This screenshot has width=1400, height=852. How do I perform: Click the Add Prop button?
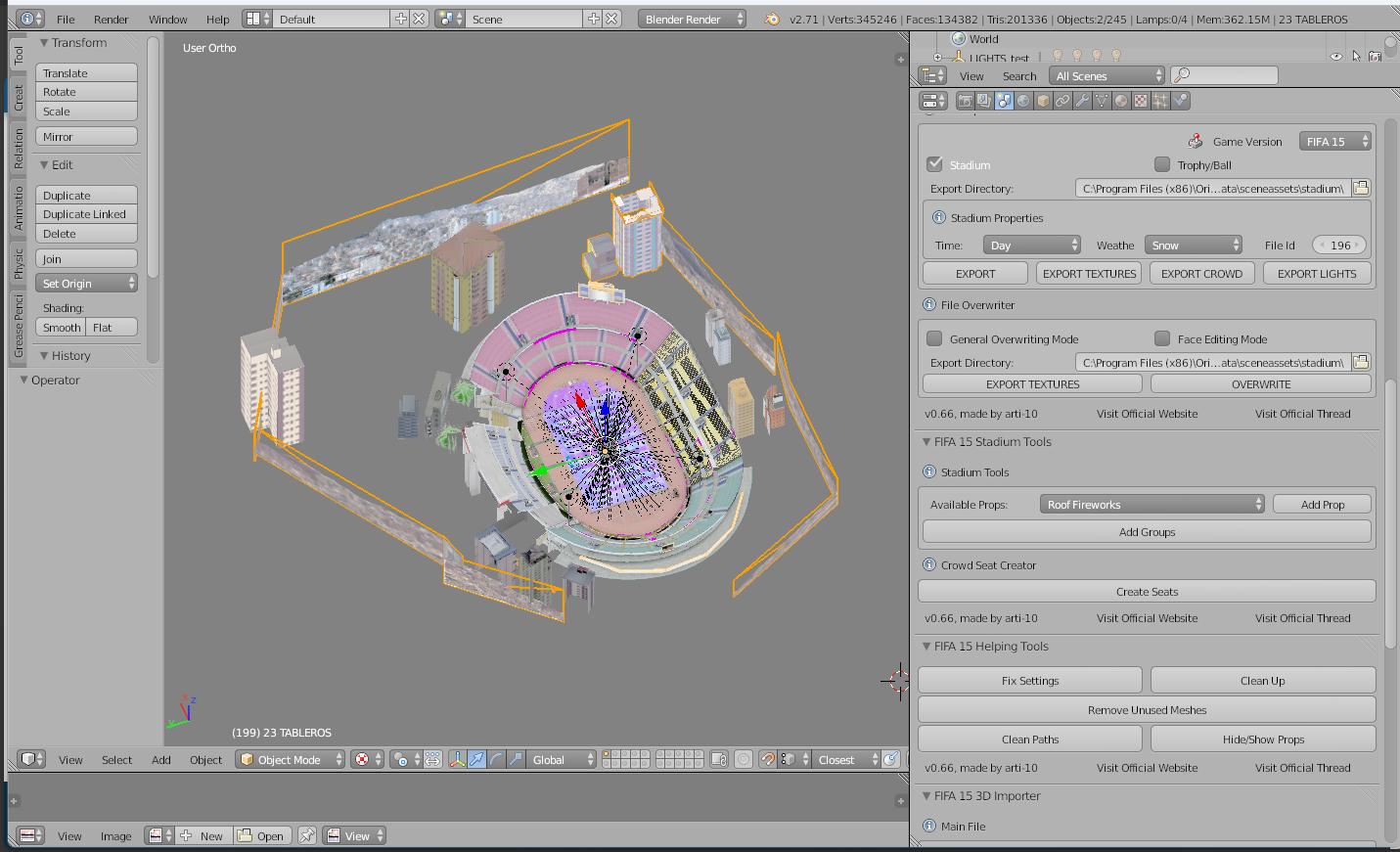[x=1322, y=504]
